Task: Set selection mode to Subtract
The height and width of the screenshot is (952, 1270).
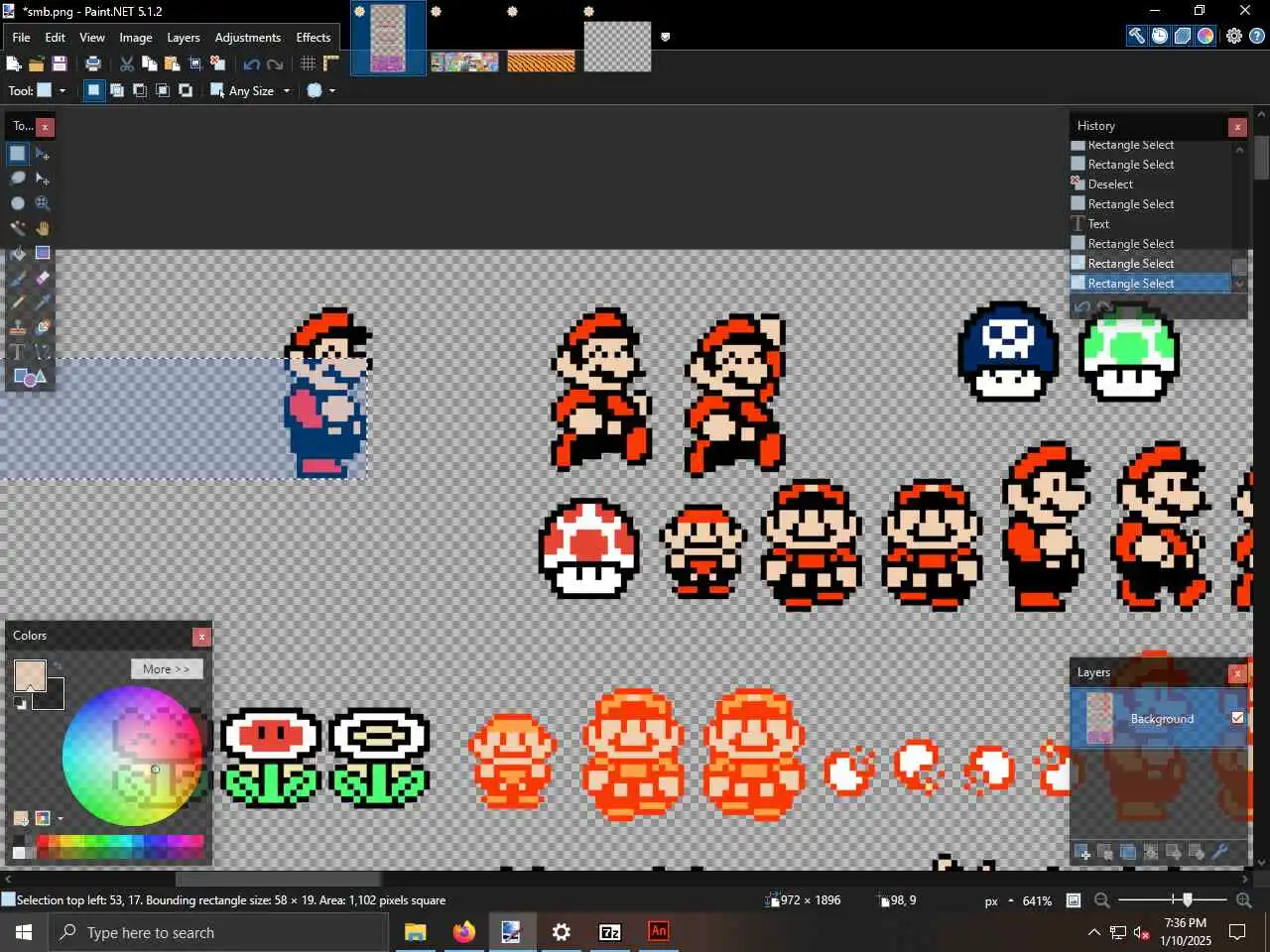Action: point(140,90)
